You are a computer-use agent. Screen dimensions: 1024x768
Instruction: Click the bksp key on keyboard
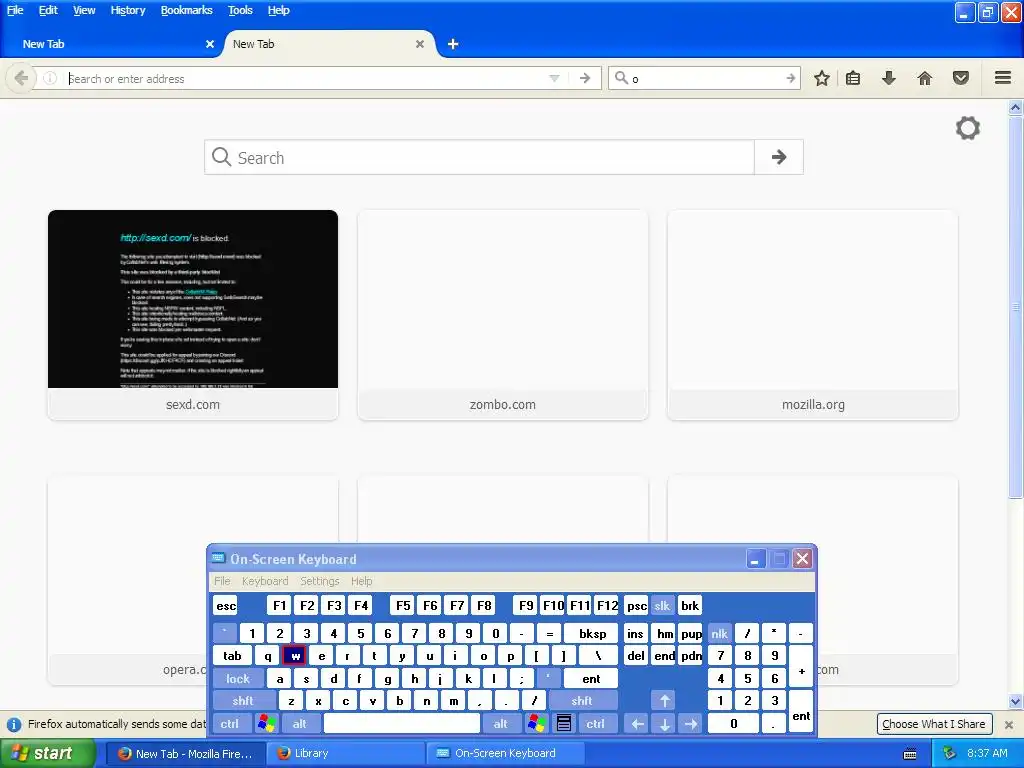pyautogui.click(x=592, y=633)
